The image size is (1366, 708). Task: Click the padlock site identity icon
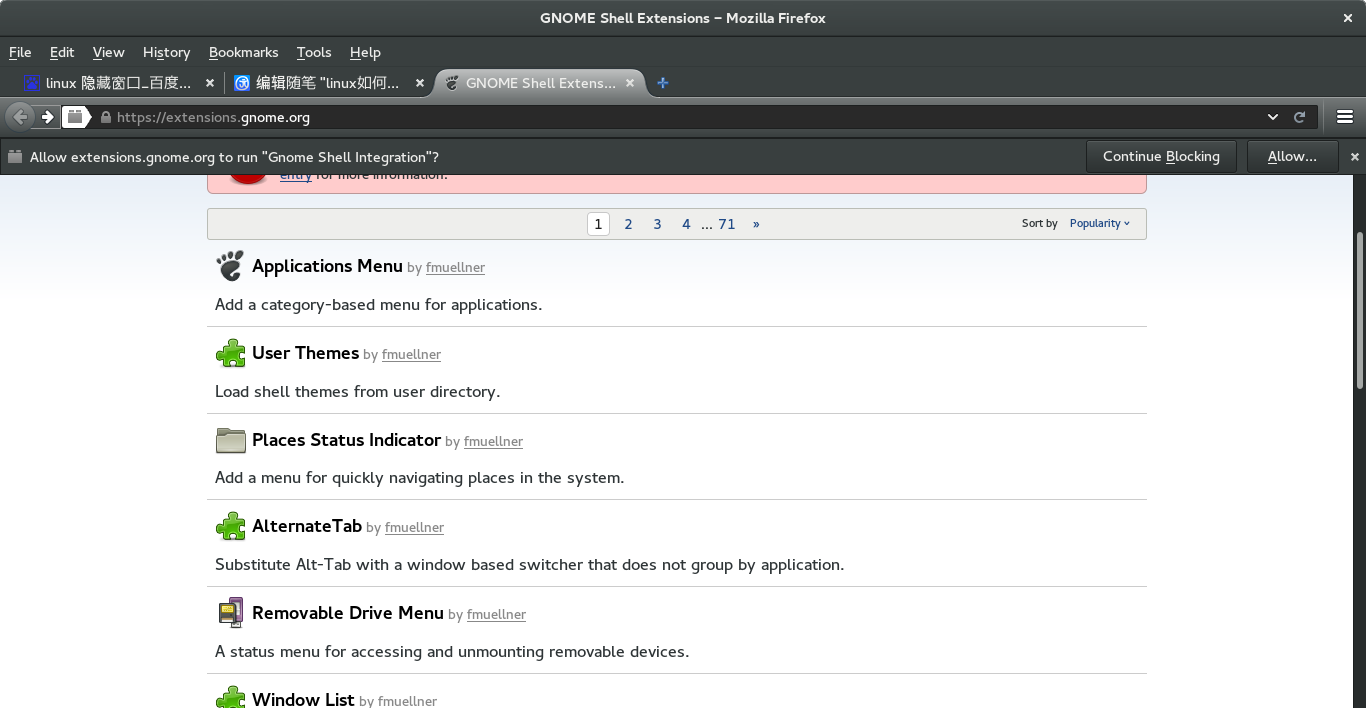[106, 117]
